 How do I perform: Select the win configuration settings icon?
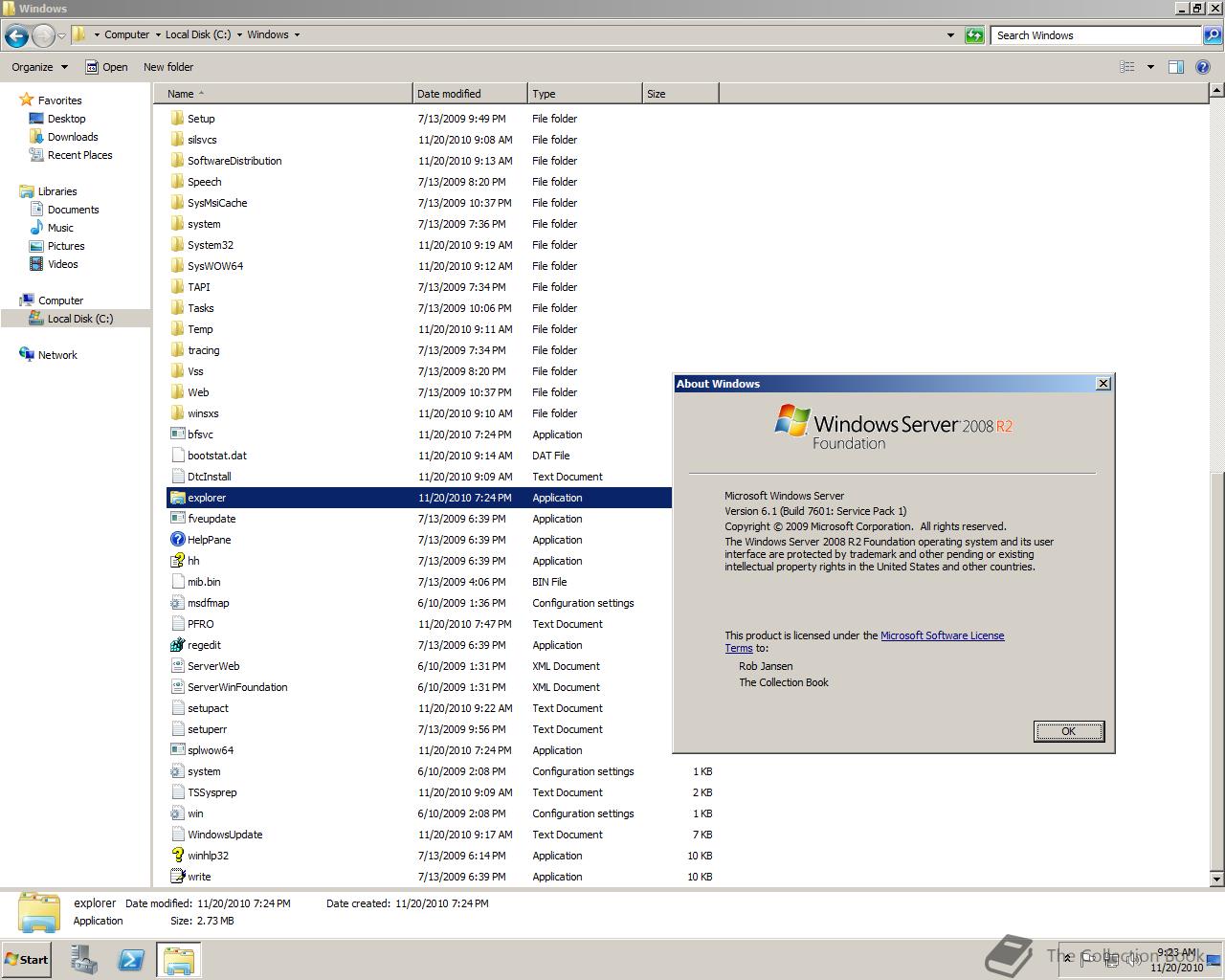pos(177,813)
